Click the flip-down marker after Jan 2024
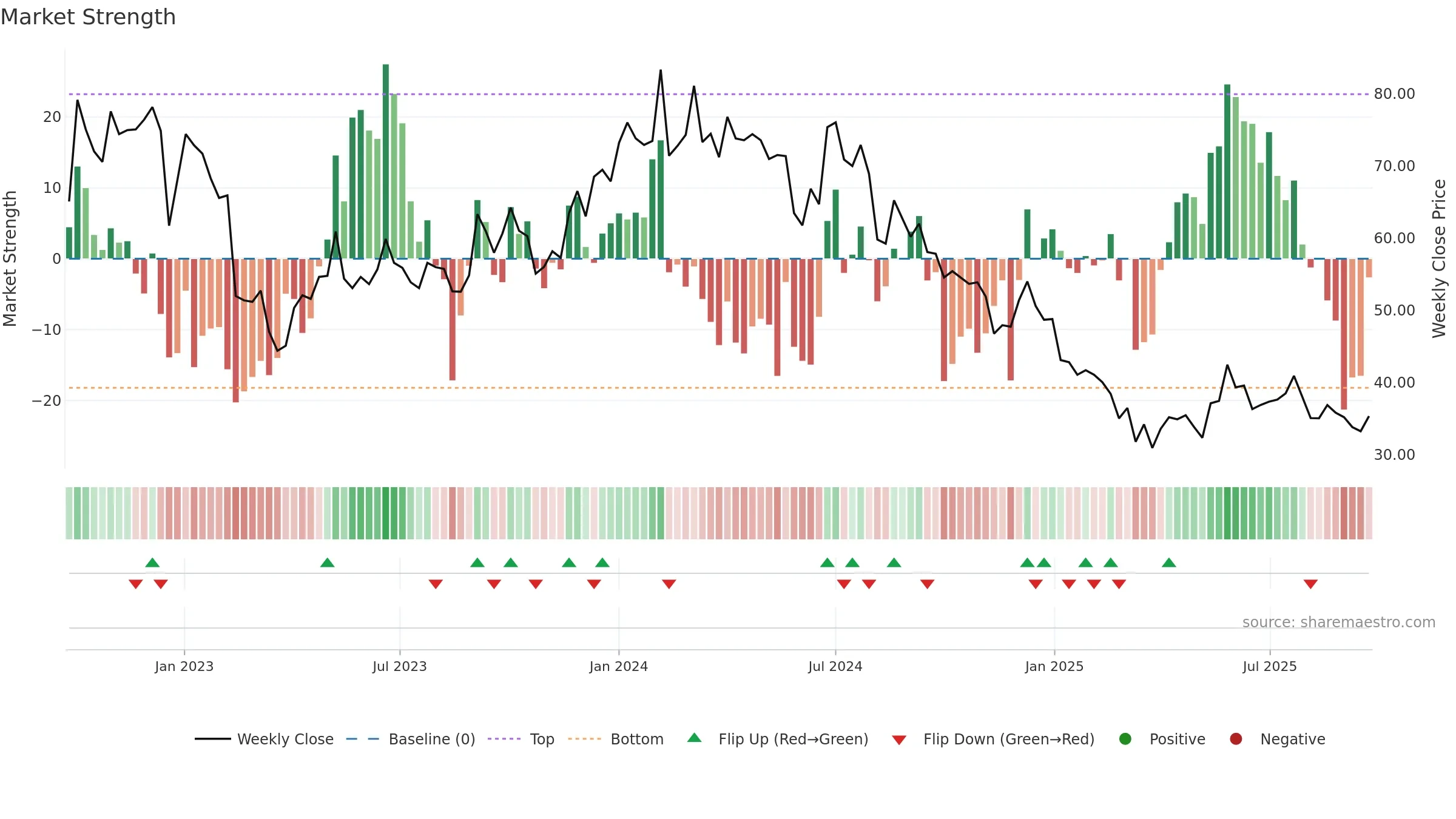 pyautogui.click(x=669, y=584)
